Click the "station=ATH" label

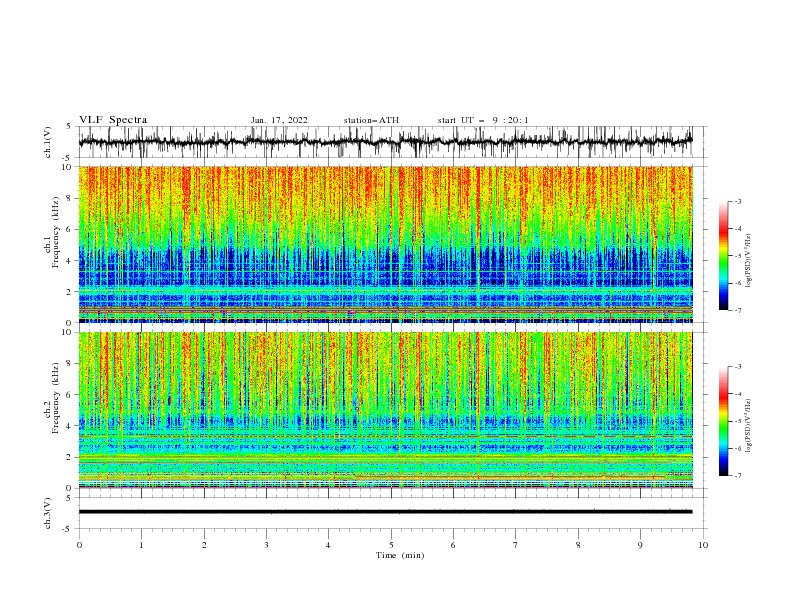371,120
